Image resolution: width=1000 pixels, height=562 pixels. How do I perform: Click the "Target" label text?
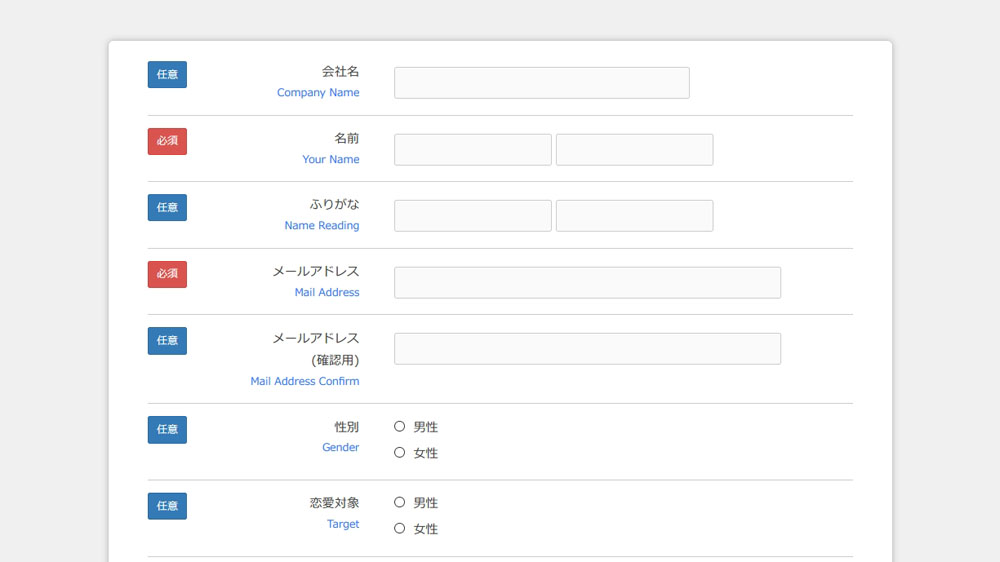coord(343,524)
